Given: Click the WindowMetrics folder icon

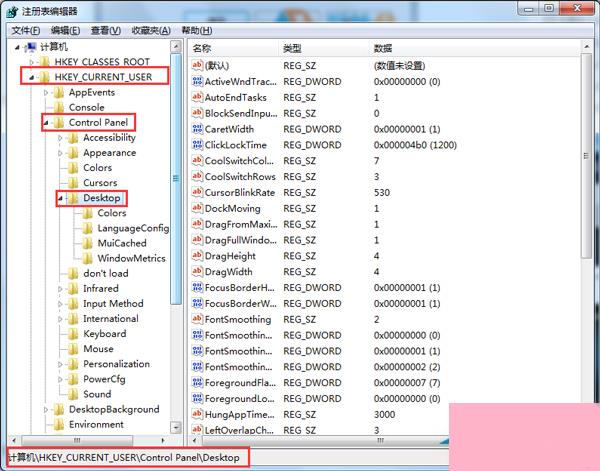Looking at the screenshot, I should tap(88, 259).
